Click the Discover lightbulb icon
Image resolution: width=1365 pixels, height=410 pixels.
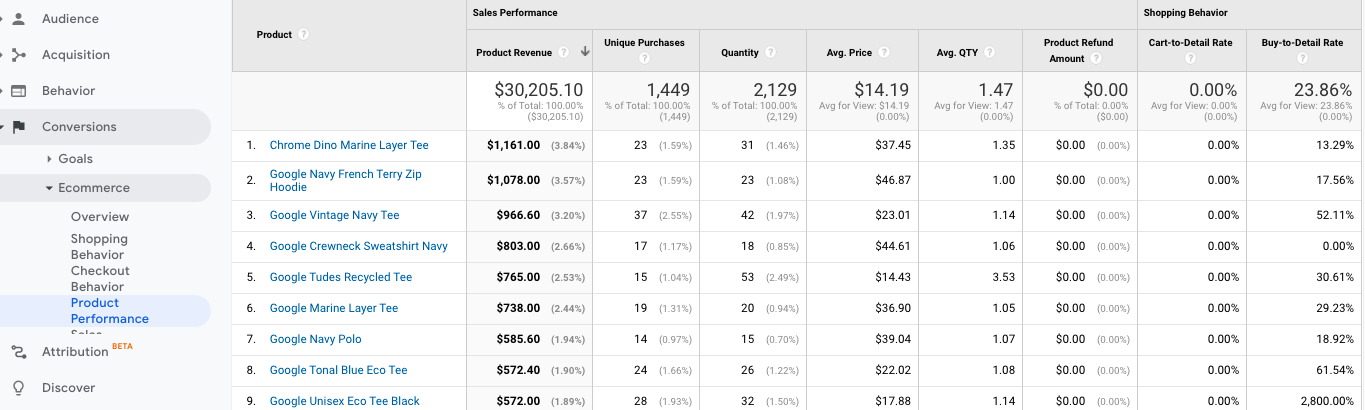coord(19,388)
